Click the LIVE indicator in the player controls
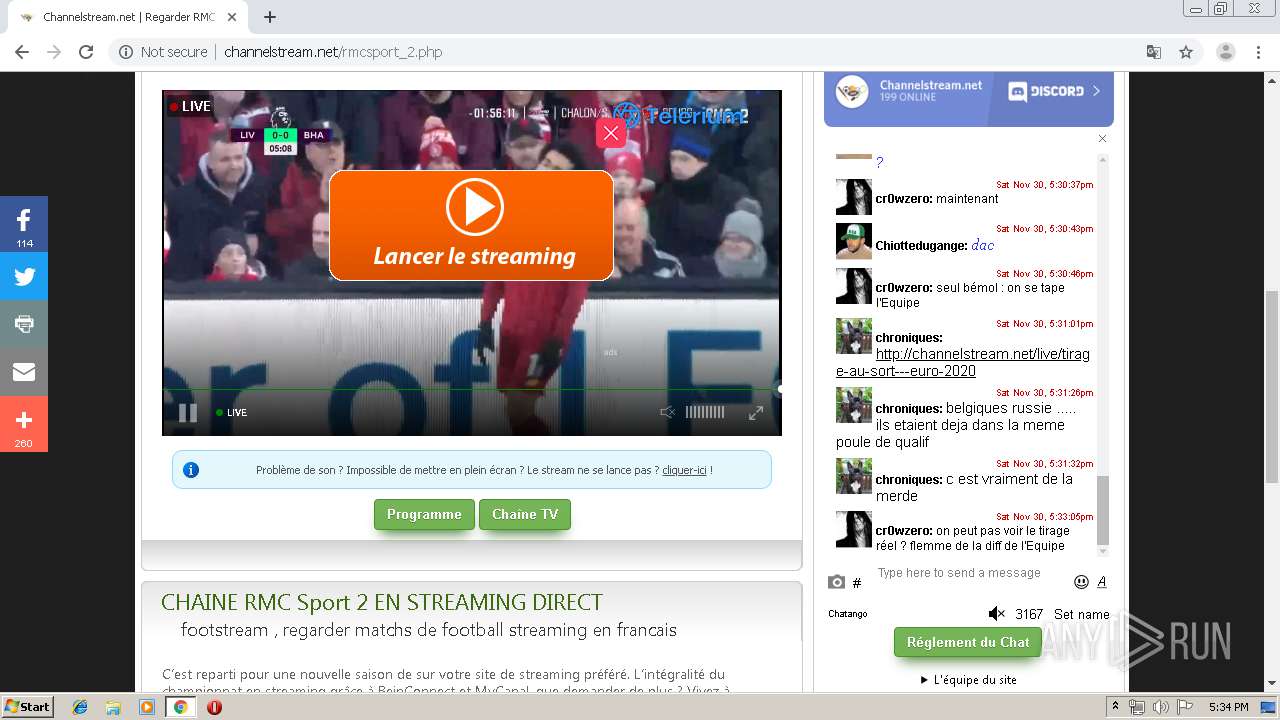Screen dimensions: 1280x720 (232, 412)
